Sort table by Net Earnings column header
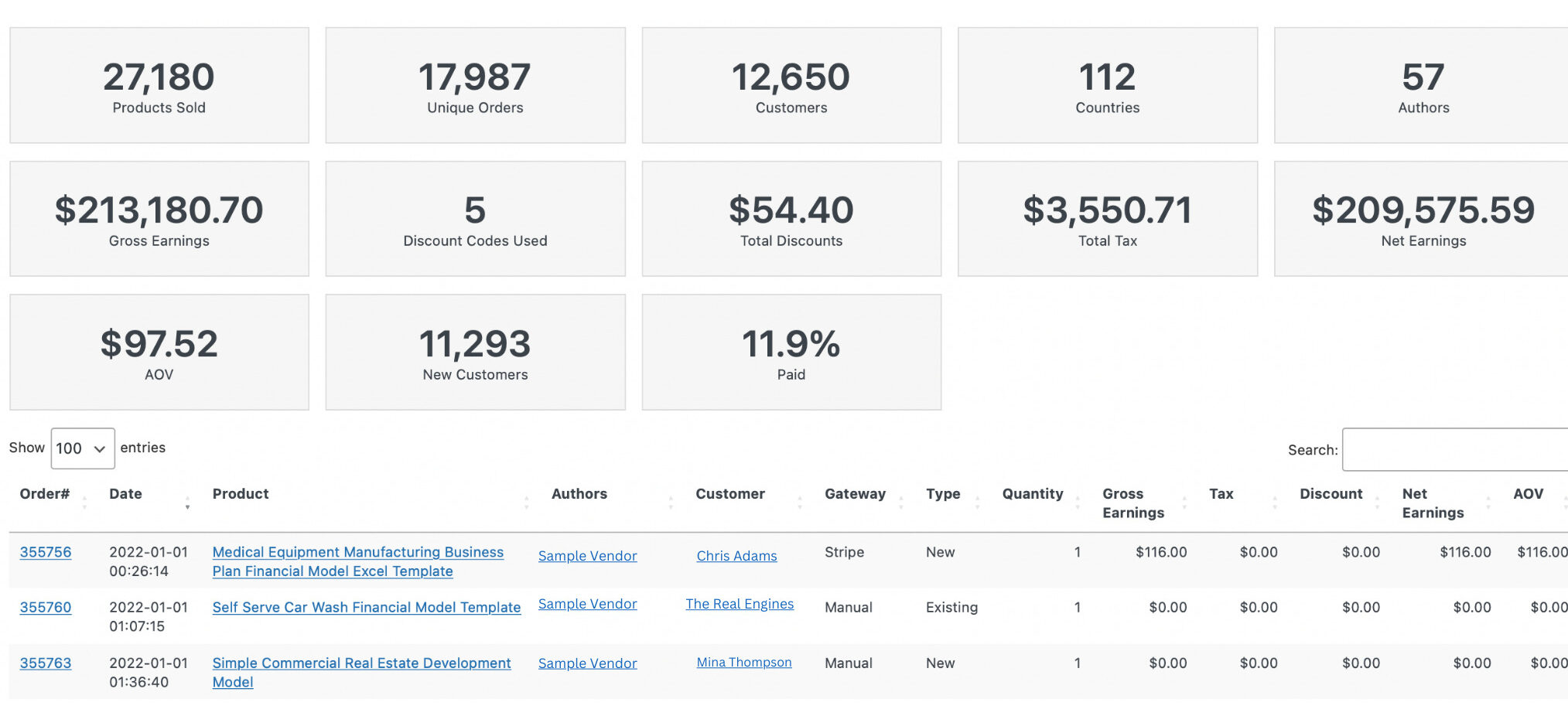Screen dimensions: 1568x716 pos(1433,503)
